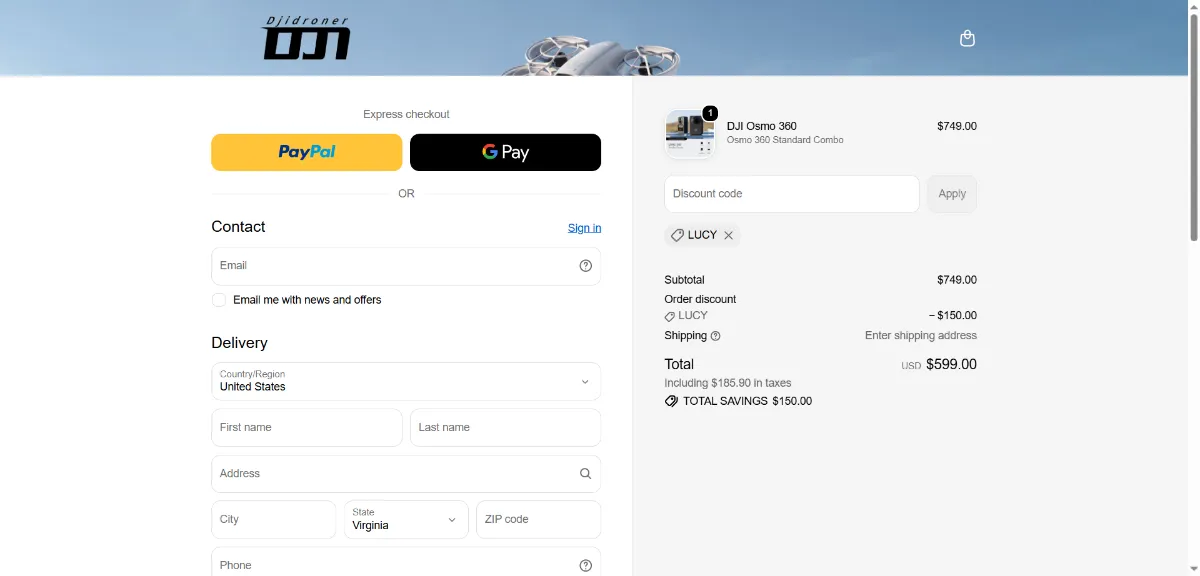Remove the LUCY discount code tag
Screen dimensions: 1200x576
729,235
